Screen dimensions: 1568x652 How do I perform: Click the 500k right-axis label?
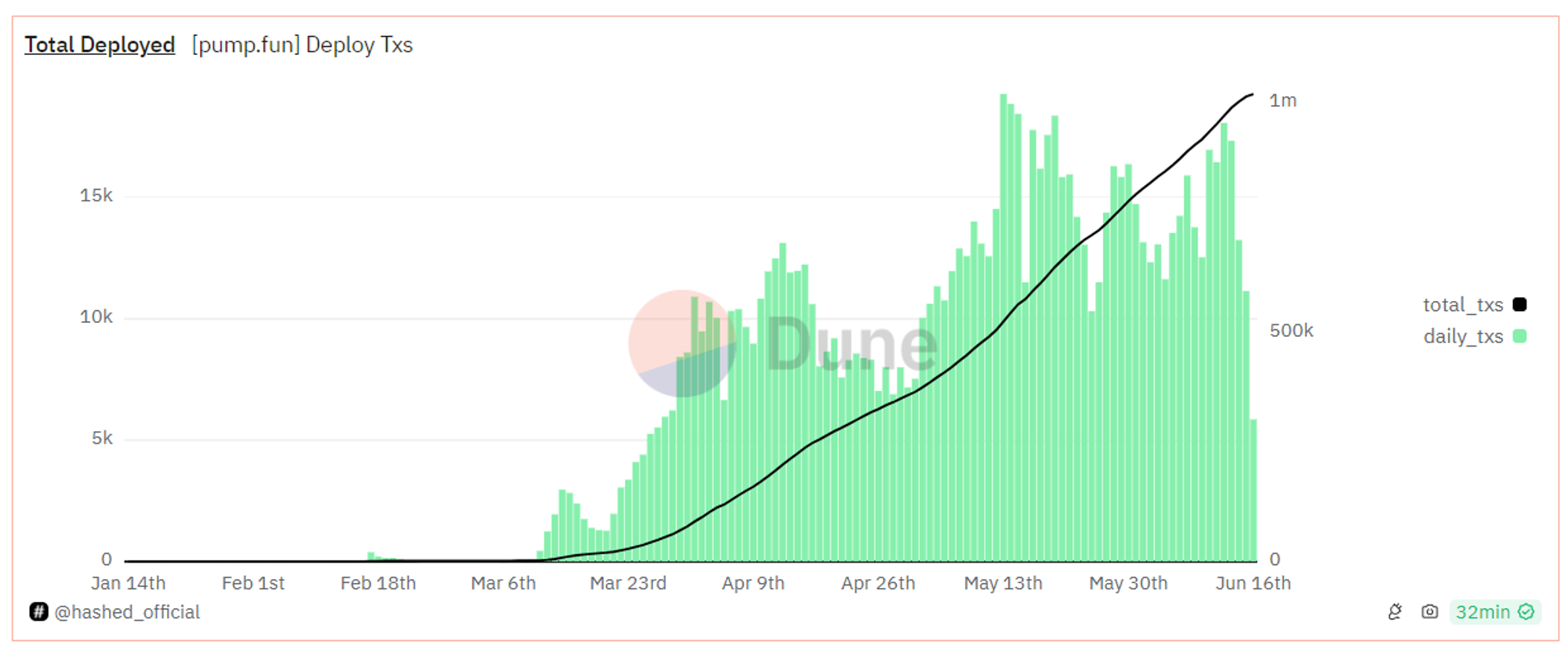coord(1291,331)
